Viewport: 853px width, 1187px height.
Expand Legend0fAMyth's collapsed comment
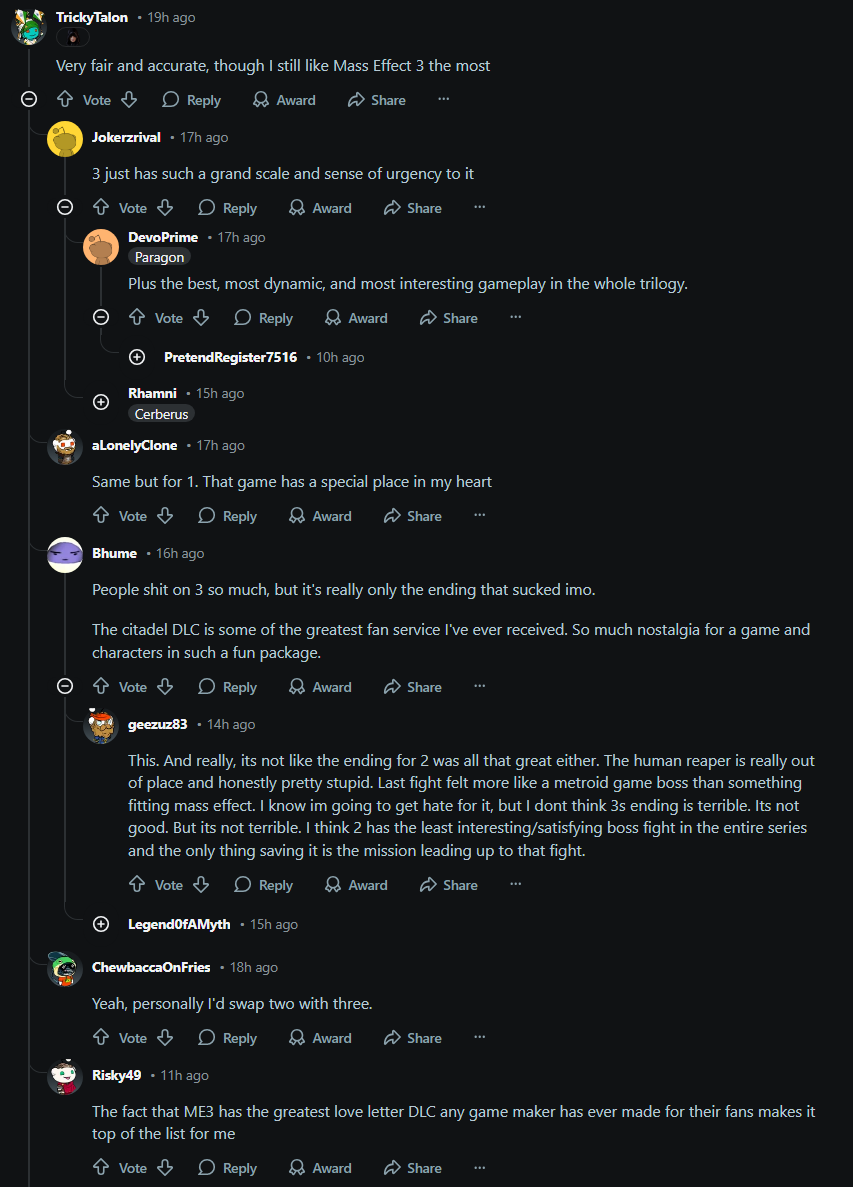(101, 924)
